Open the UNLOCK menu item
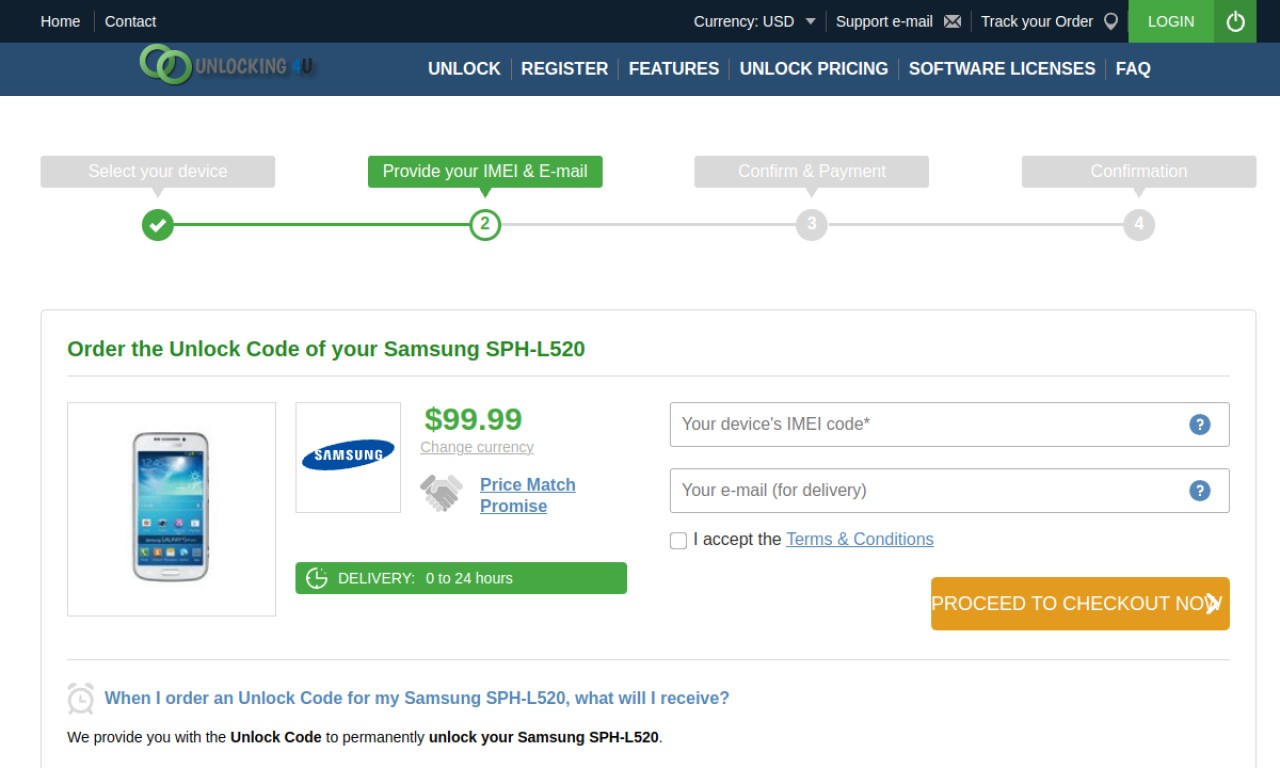 464,69
